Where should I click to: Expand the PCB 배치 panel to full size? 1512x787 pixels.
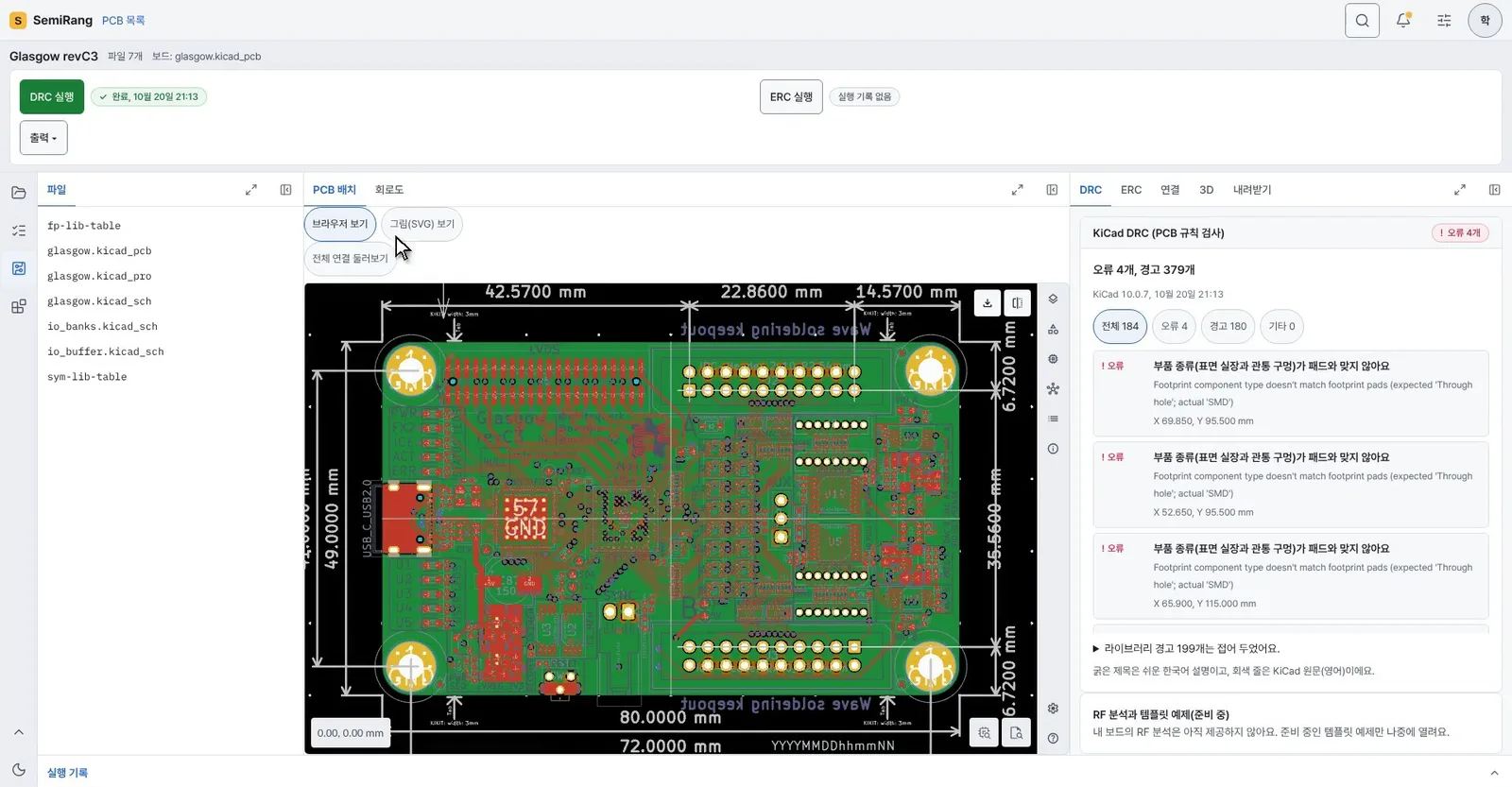(1018, 190)
